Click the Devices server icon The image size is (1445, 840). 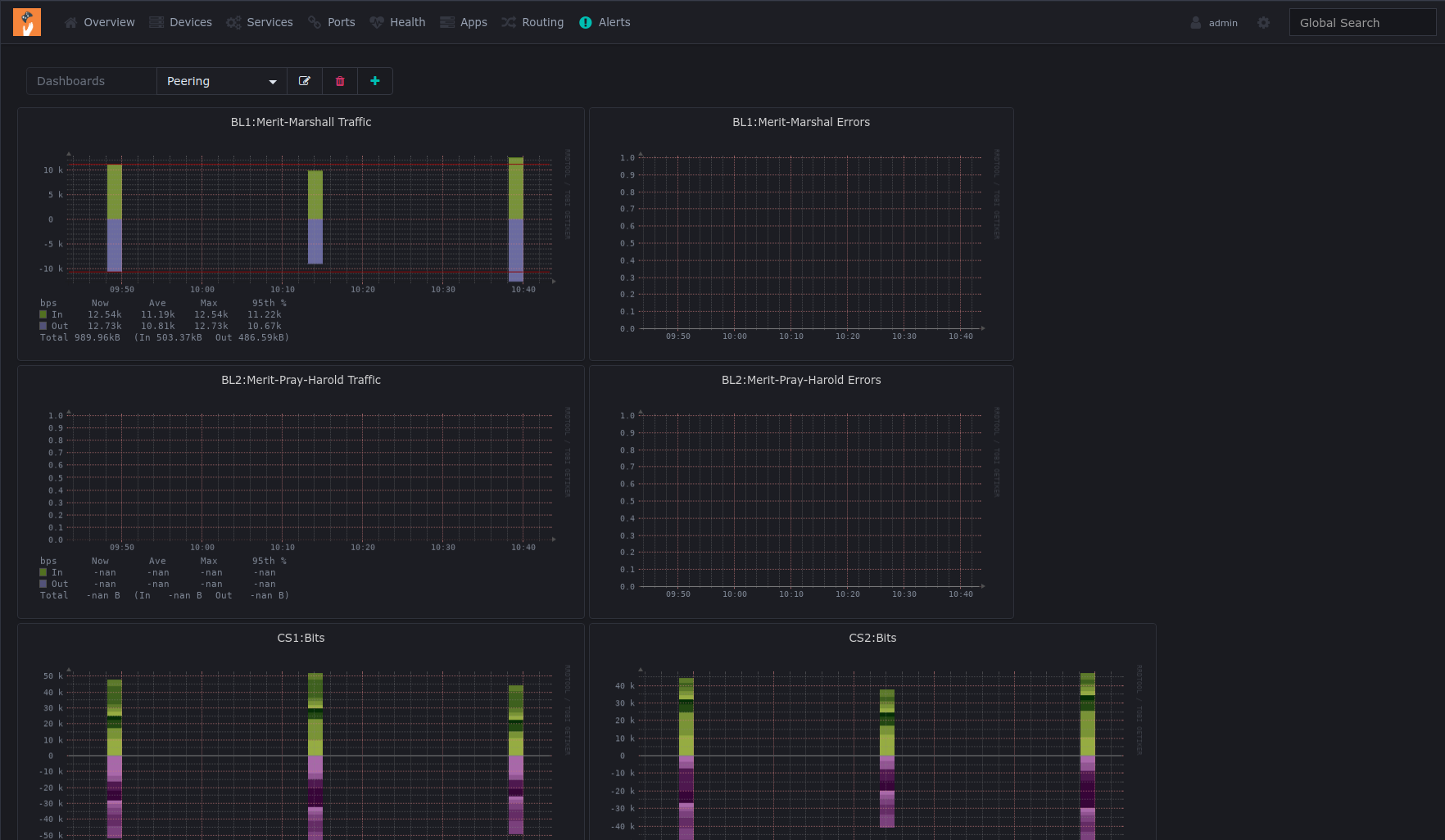point(156,23)
